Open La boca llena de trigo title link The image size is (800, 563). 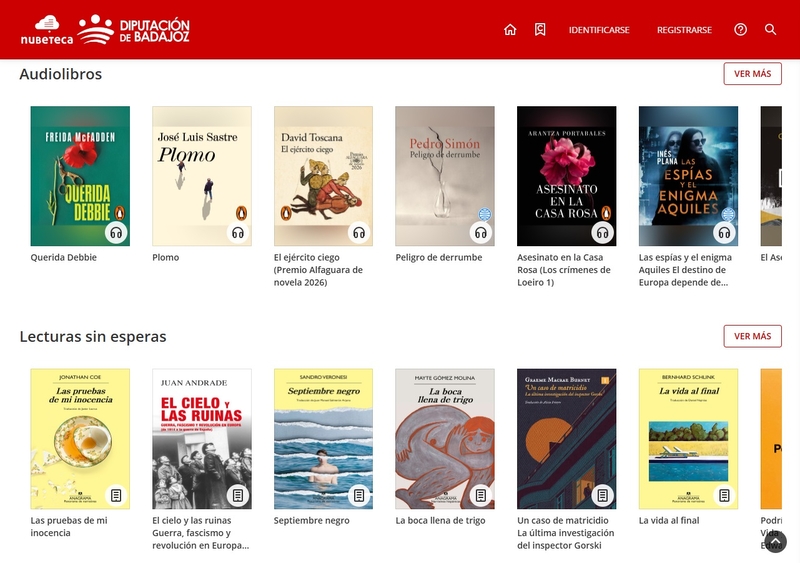pyautogui.click(x=440, y=520)
